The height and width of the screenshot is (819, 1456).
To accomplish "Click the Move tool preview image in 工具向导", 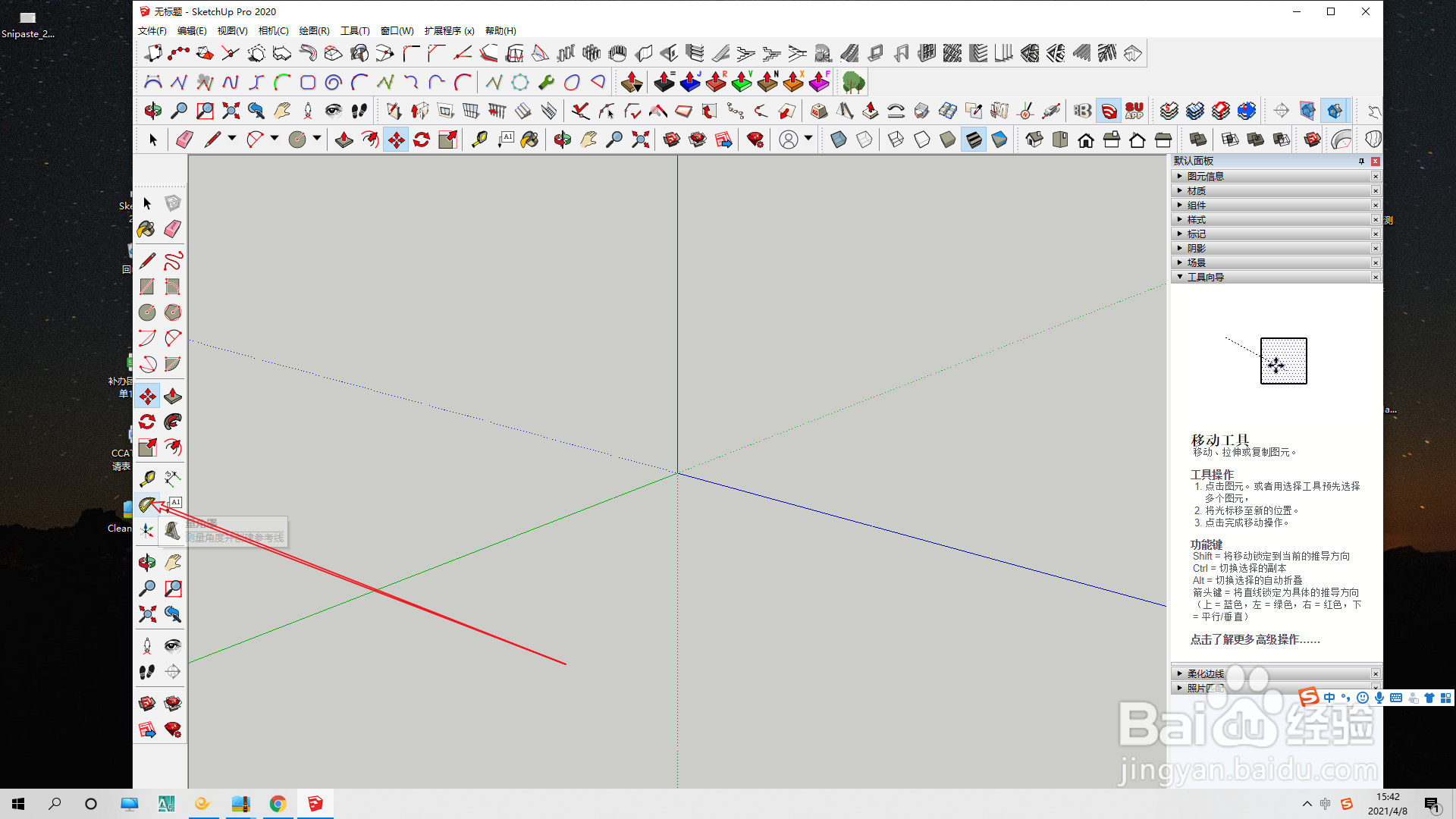I will click(x=1283, y=361).
